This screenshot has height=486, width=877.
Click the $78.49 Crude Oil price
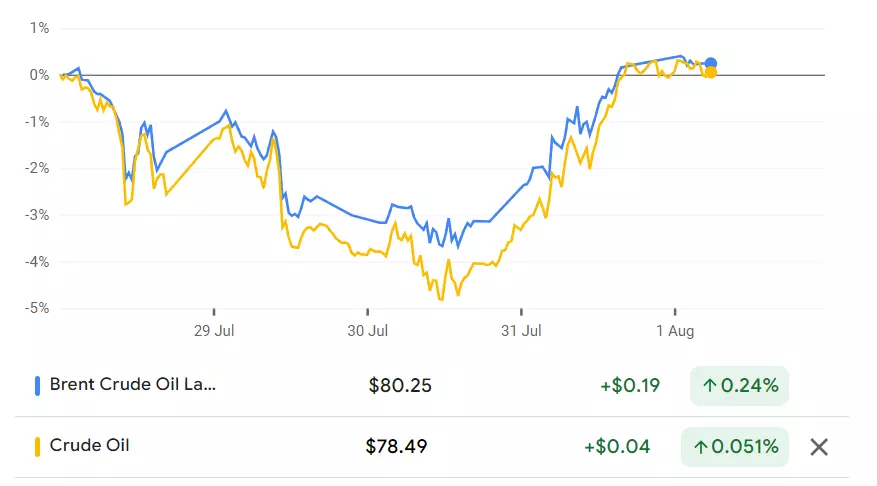(397, 447)
